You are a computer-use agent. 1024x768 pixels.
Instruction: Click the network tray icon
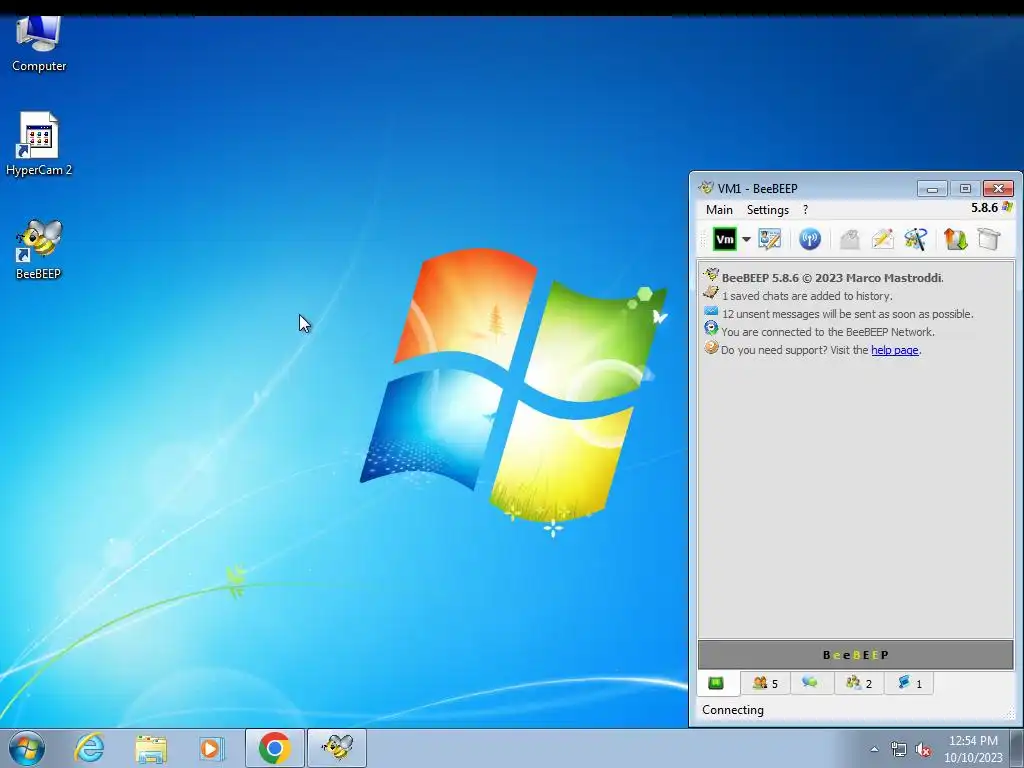[x=899, y=750]
